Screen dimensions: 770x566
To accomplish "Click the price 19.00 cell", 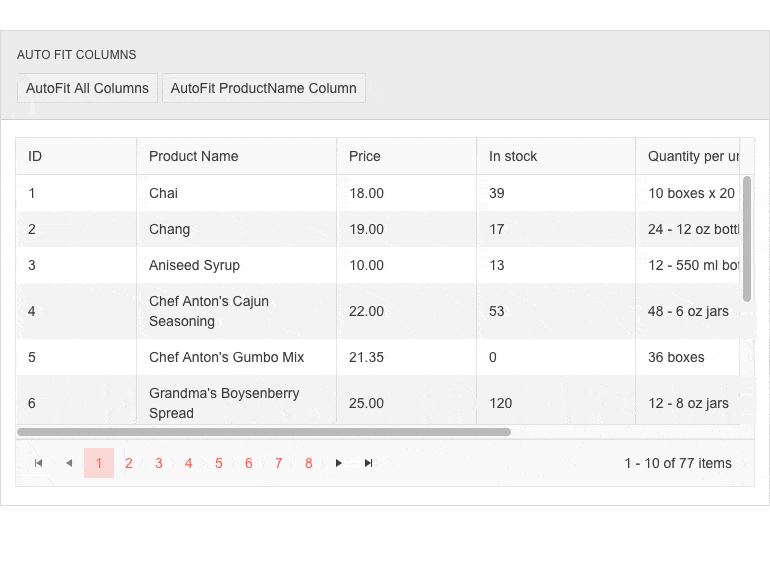I will (x=407, y=229).
